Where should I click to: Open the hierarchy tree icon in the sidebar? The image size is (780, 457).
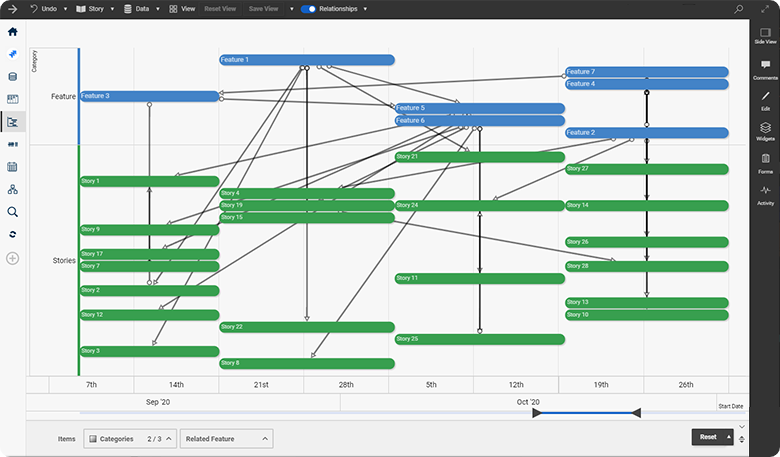[13, 190]
